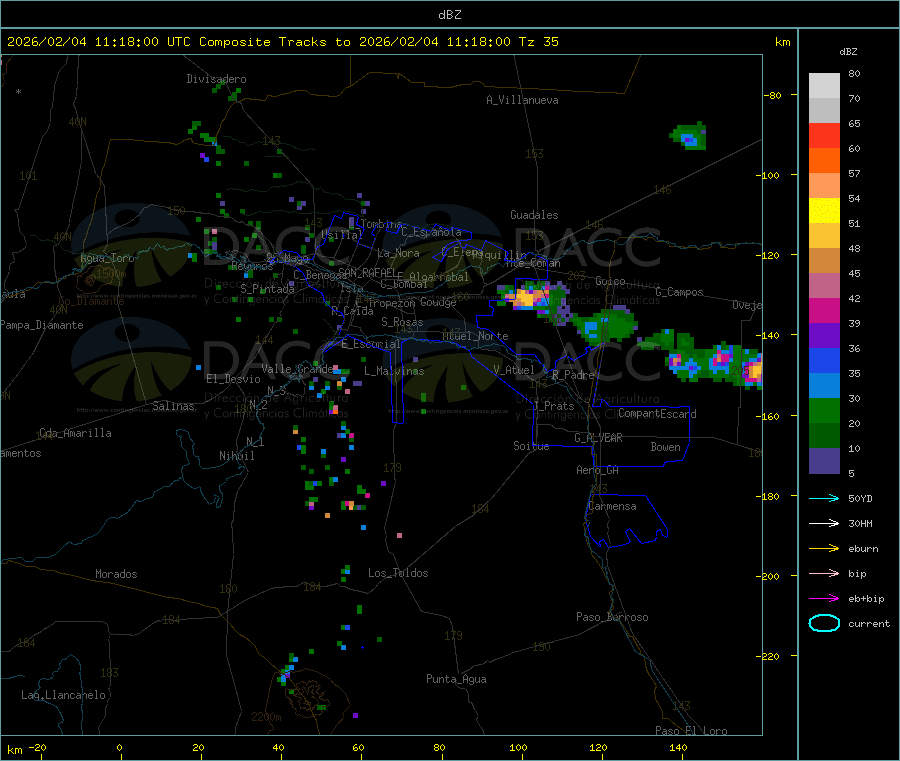The image size is (900, 761).
Task: Click the yellow eburn arrow legend icon
Action: coord(824,548)
